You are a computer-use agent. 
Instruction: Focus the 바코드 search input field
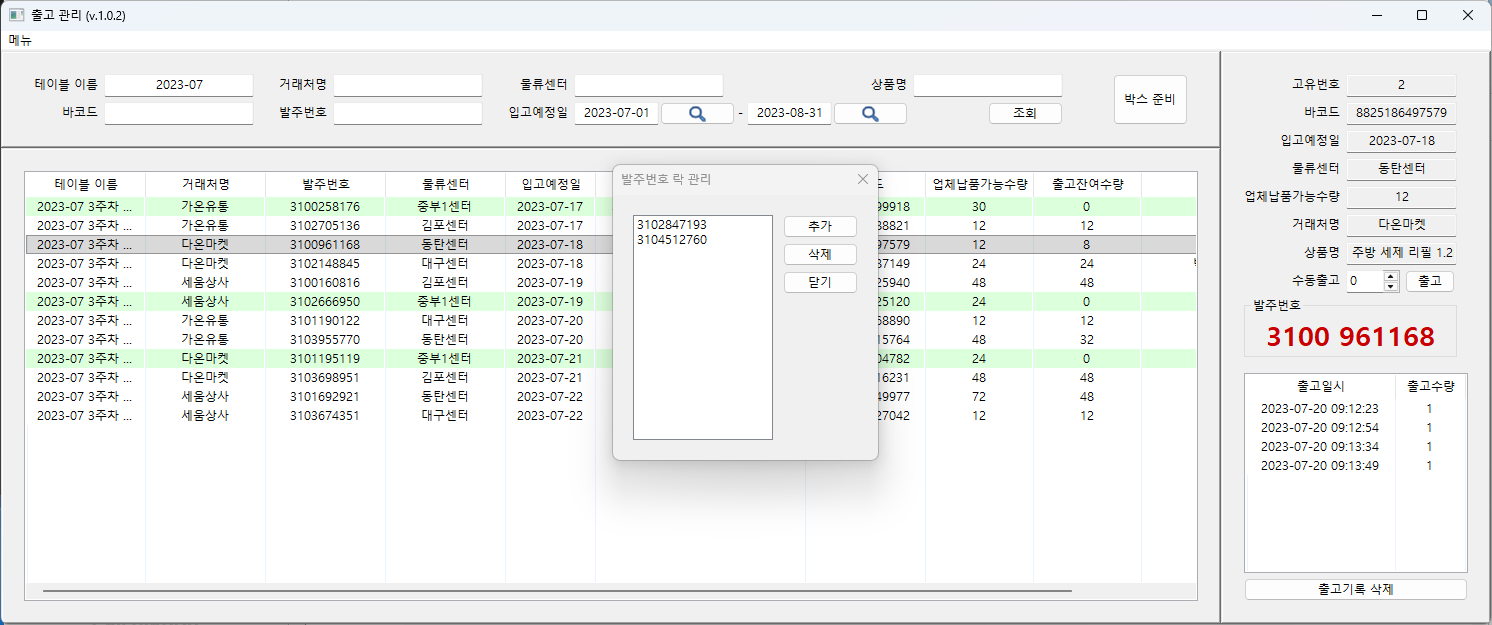coord(179,113)
